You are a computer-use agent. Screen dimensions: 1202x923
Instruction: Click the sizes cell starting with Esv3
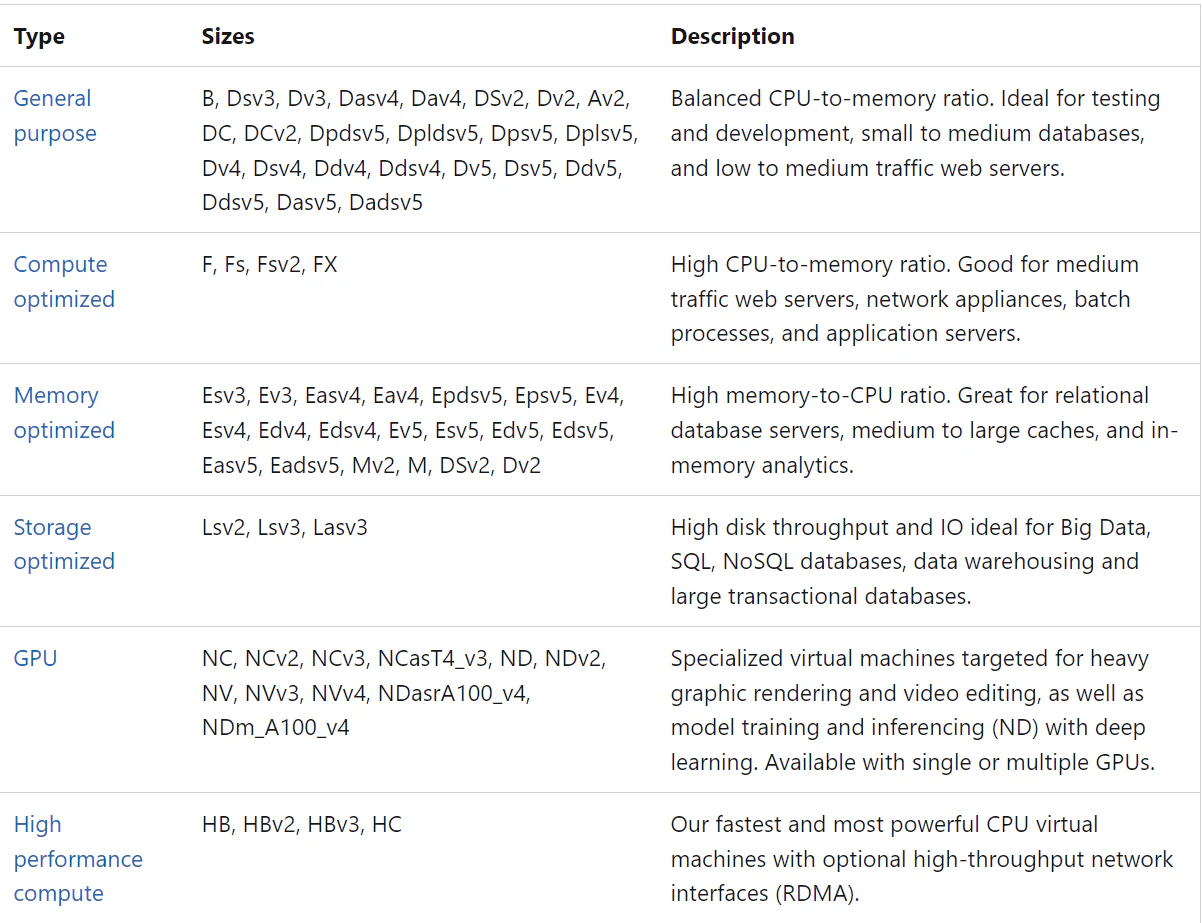[413, 430]
